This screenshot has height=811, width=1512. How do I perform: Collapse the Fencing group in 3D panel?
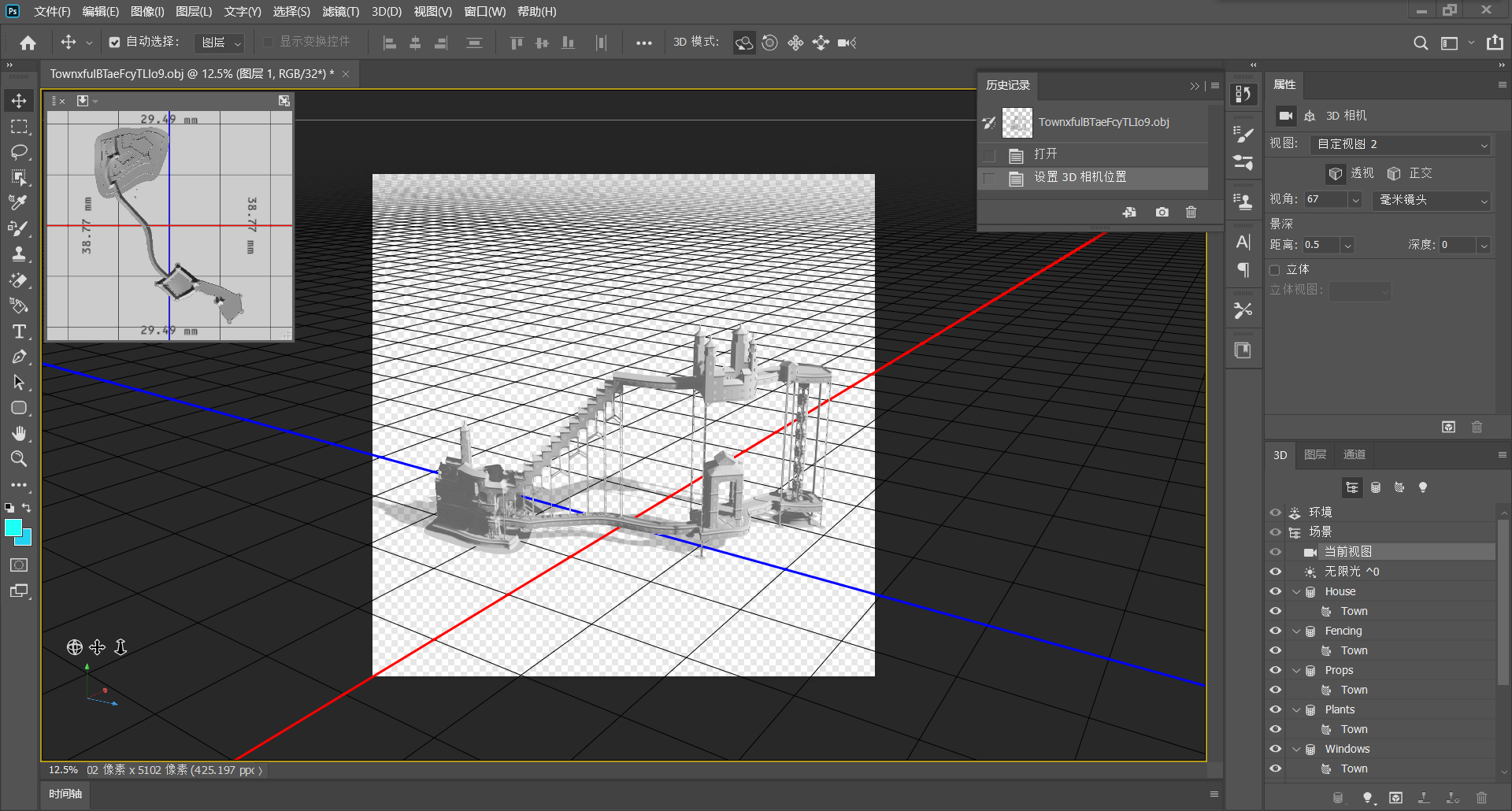click(1296, 631)
